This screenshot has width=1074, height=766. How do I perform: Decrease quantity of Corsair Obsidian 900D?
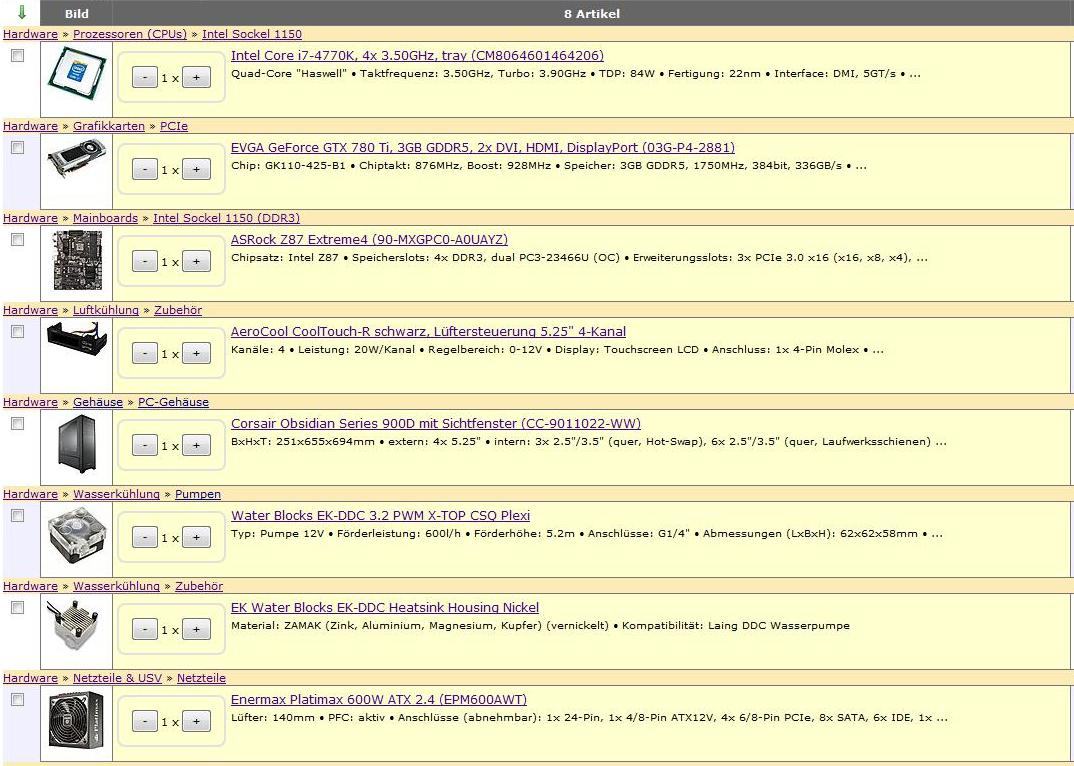point(145,445)
